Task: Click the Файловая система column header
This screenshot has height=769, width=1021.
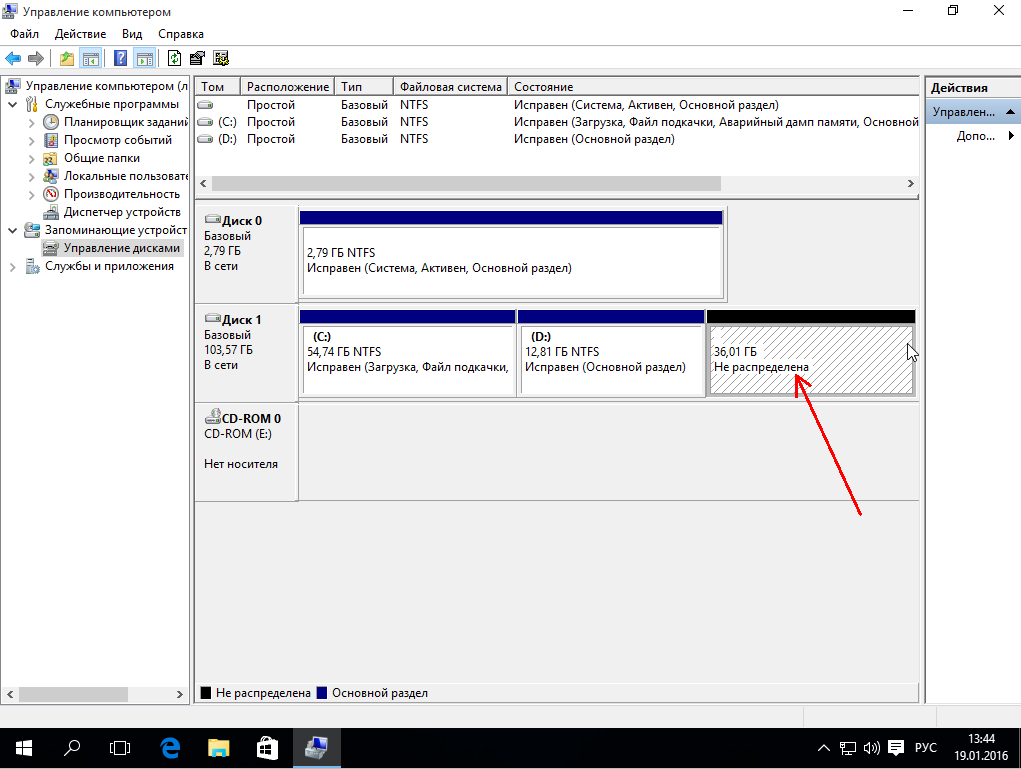Action: (450, 87)
